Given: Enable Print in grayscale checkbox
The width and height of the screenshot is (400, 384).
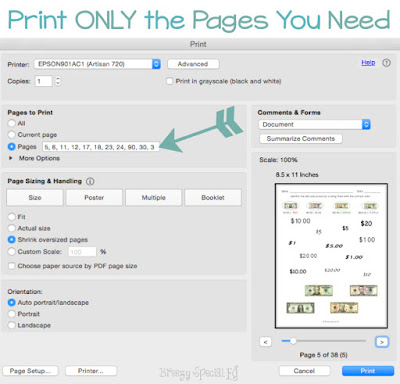Looking at the screenshot, I should 170,81.
